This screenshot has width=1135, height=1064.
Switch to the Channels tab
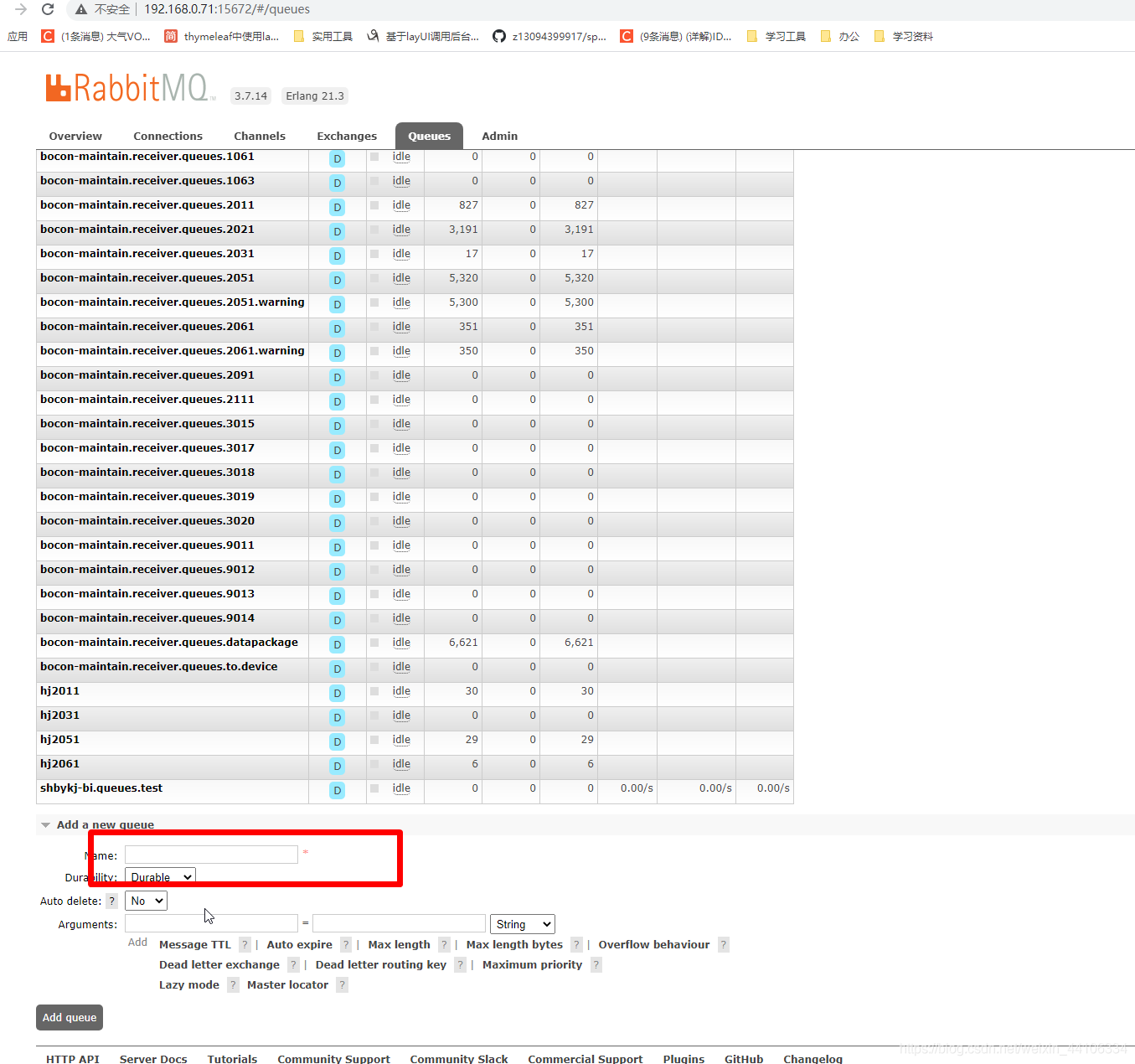[x=260, y=137]
